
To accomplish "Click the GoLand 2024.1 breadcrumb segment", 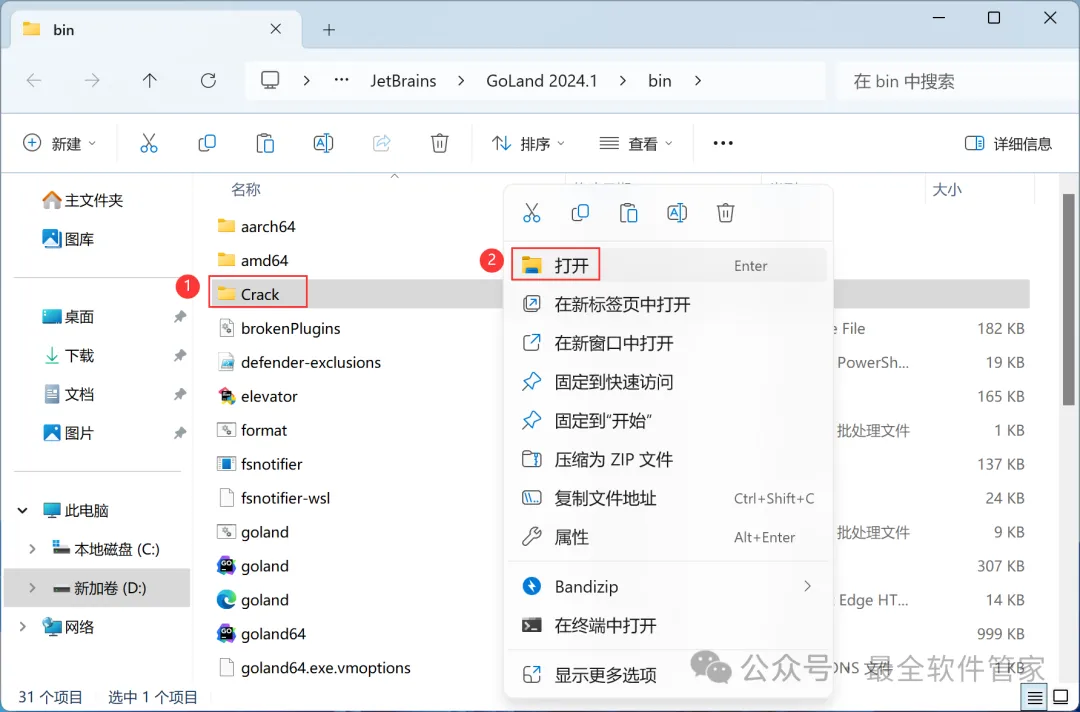I will [x=541, y=81].
